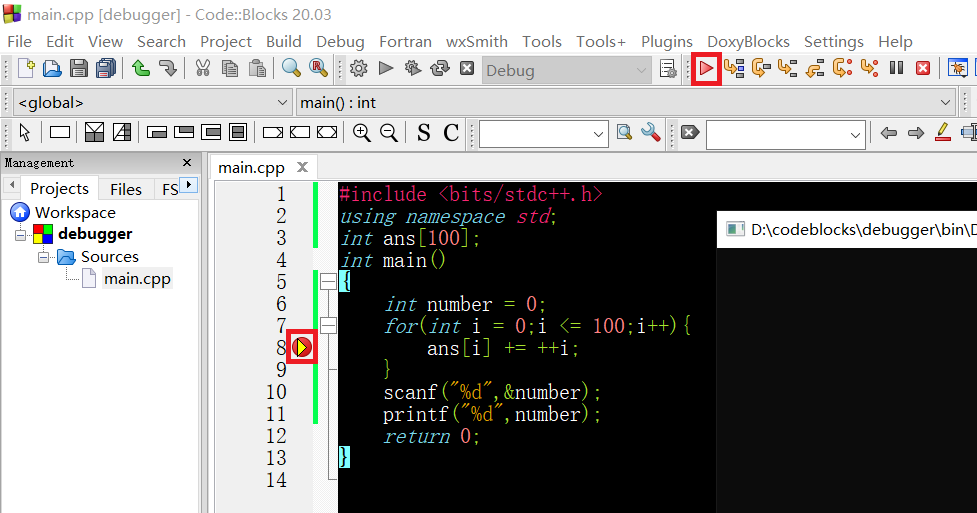Step into debug icon
Viewport: 977px width, 513px height.
point(788,68)
